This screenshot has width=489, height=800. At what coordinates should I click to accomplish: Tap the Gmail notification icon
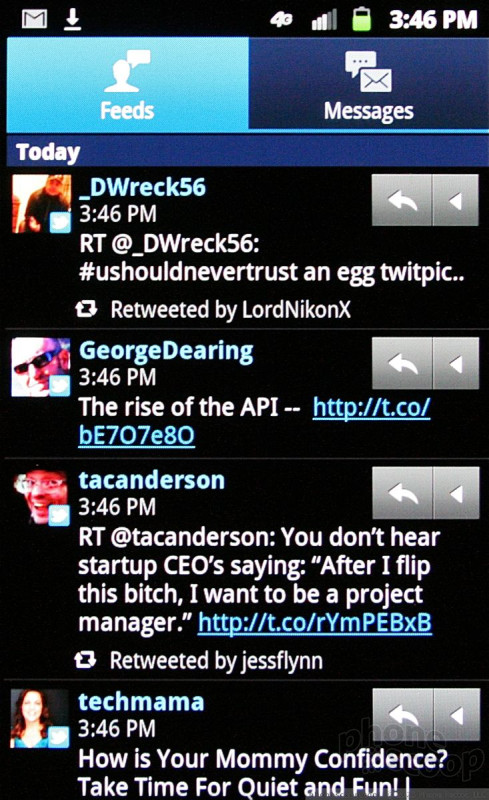click(35, 19)
